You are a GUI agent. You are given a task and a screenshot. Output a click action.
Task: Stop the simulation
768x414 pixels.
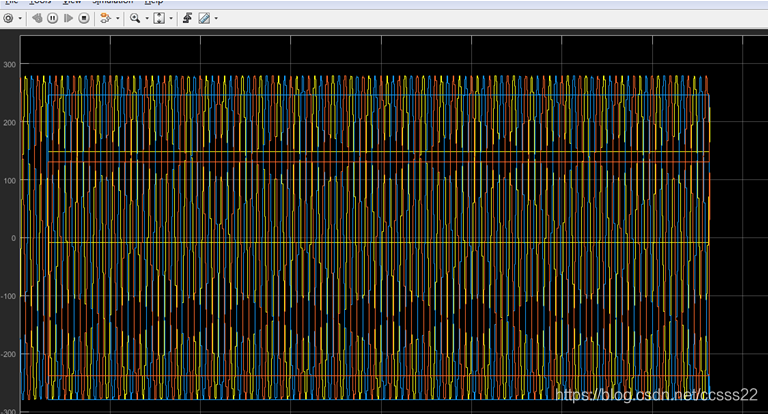click(84, 19)
